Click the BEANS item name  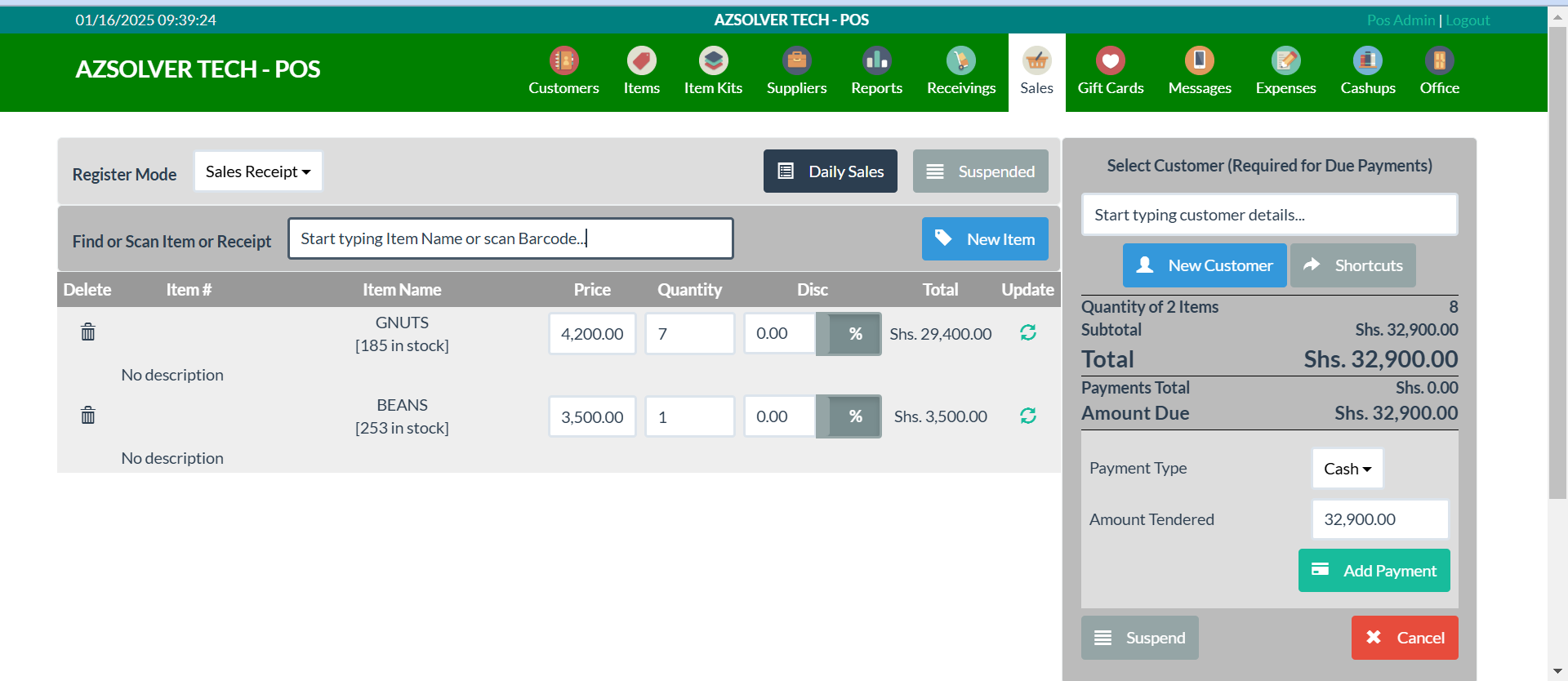coord(402,405)
